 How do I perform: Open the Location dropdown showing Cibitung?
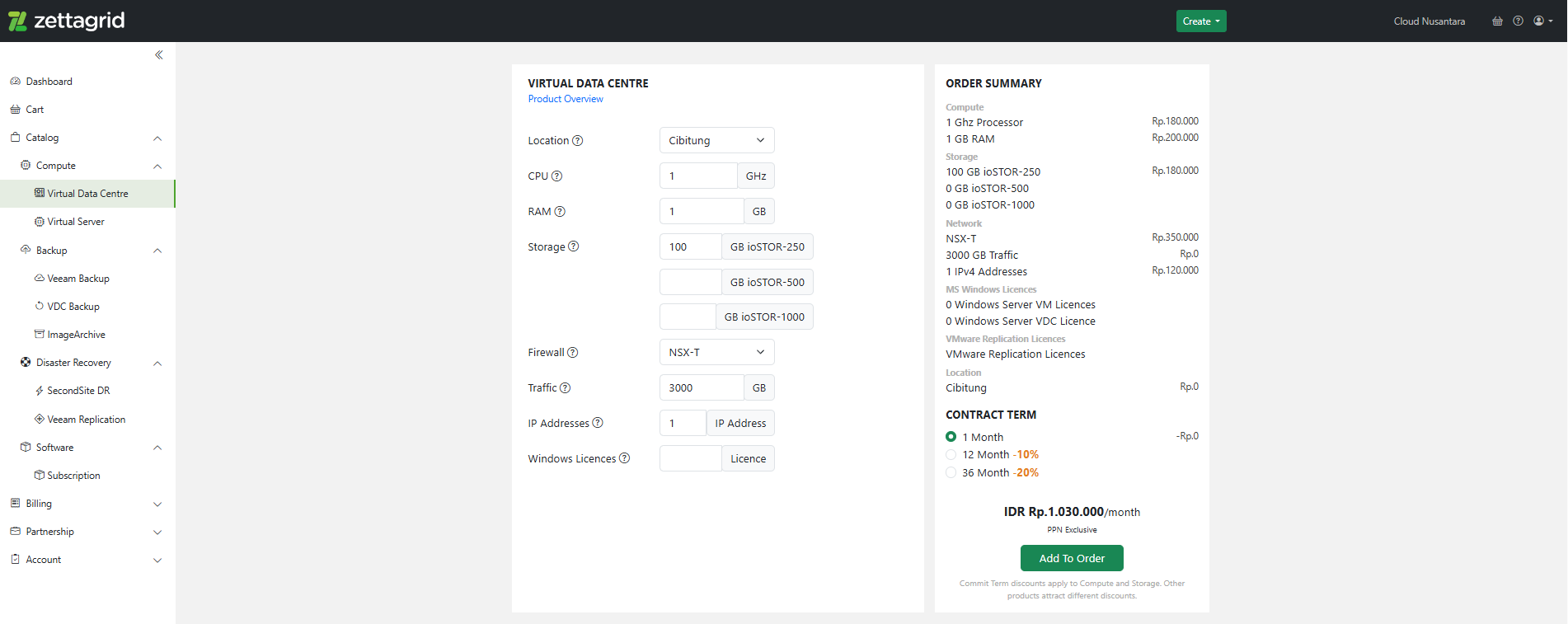click(717, 141)
